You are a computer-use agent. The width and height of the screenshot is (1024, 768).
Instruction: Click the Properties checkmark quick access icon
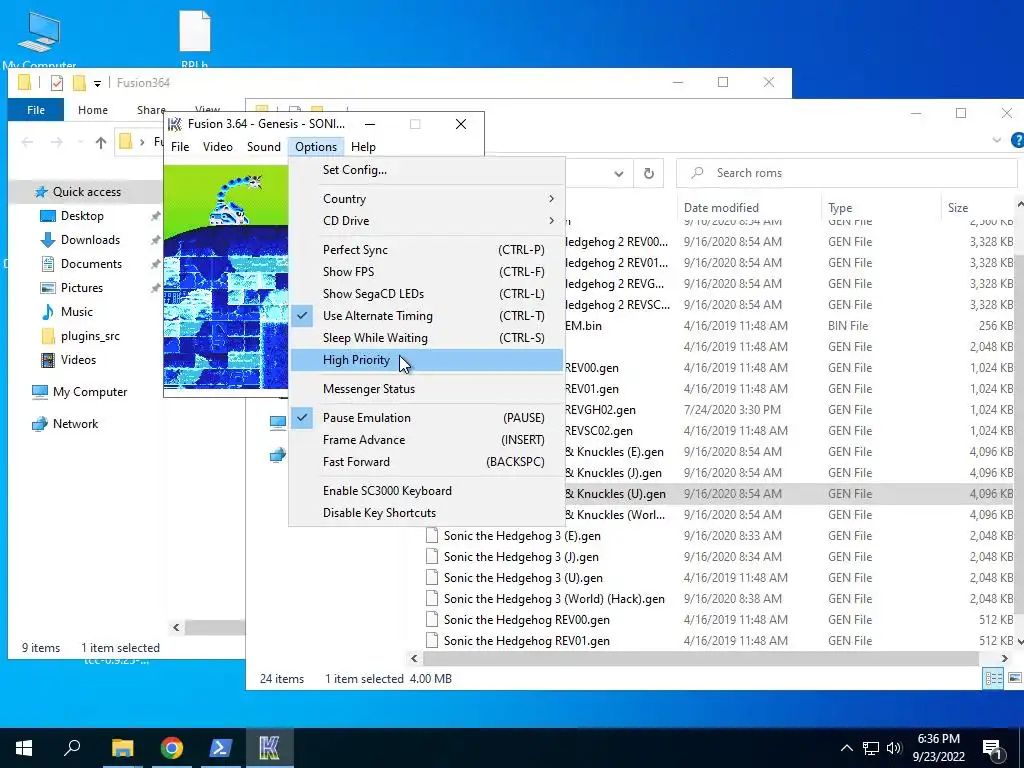tap(57, 83)
